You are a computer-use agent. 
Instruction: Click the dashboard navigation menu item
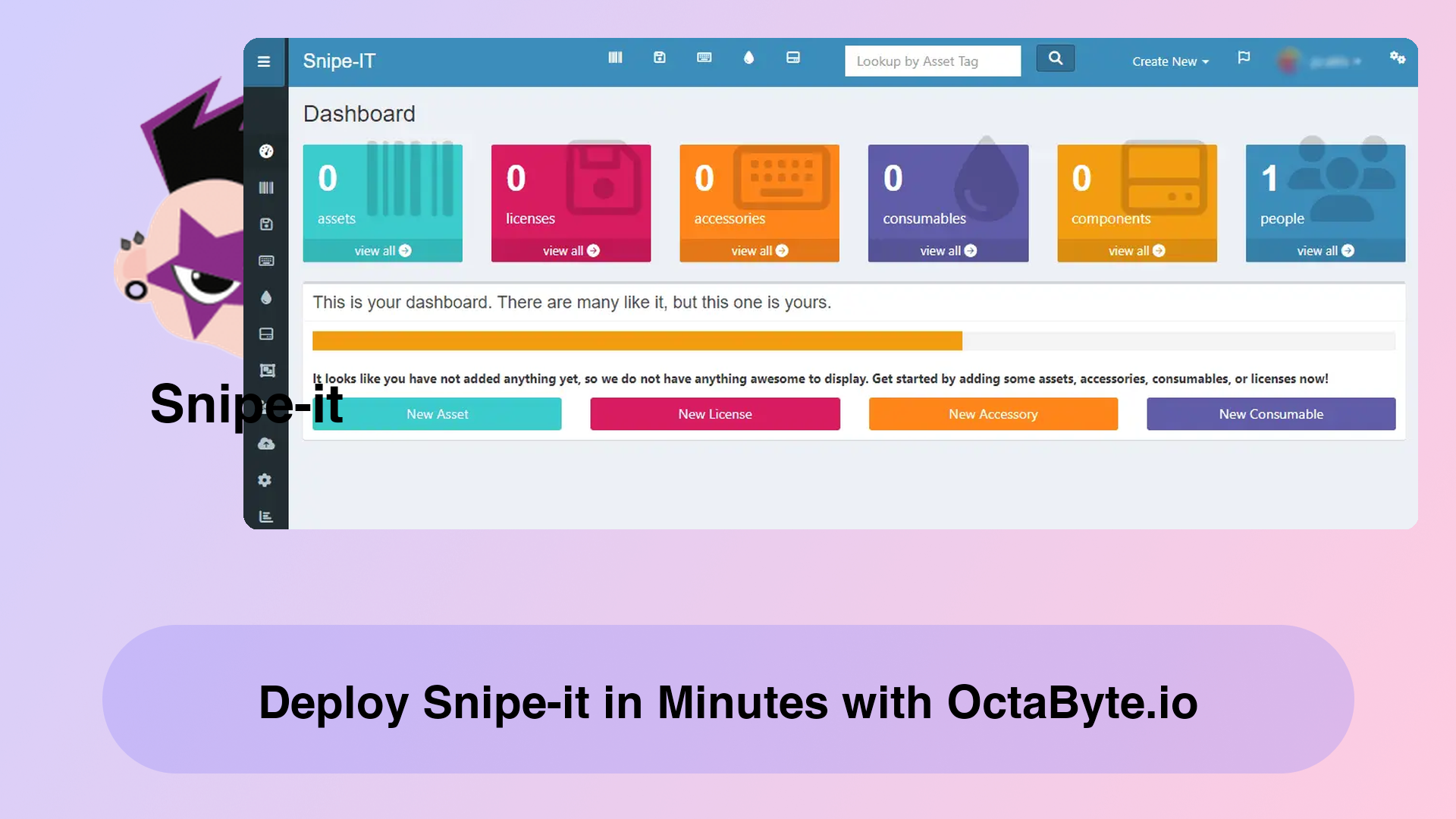pos(265,150)
